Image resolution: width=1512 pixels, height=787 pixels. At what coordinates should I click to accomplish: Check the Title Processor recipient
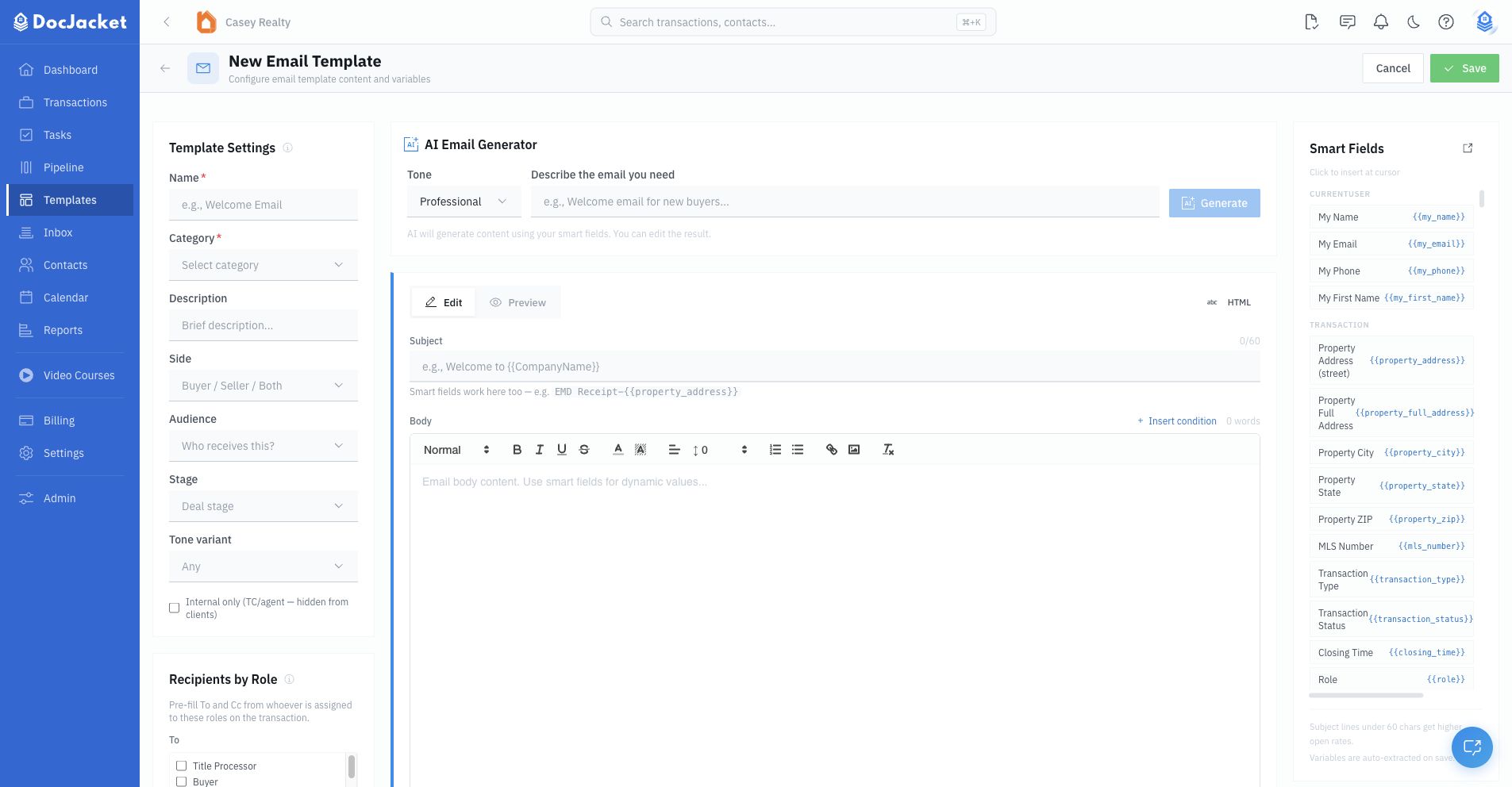click(x=181, y=766)
